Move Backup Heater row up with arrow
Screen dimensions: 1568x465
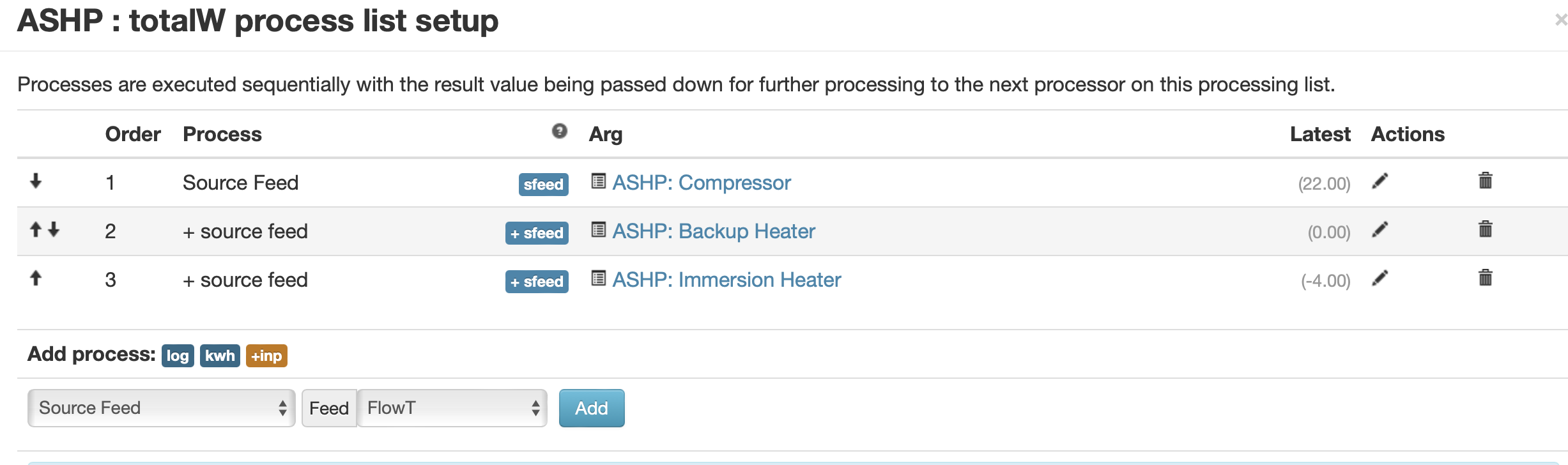coord(36,229)
